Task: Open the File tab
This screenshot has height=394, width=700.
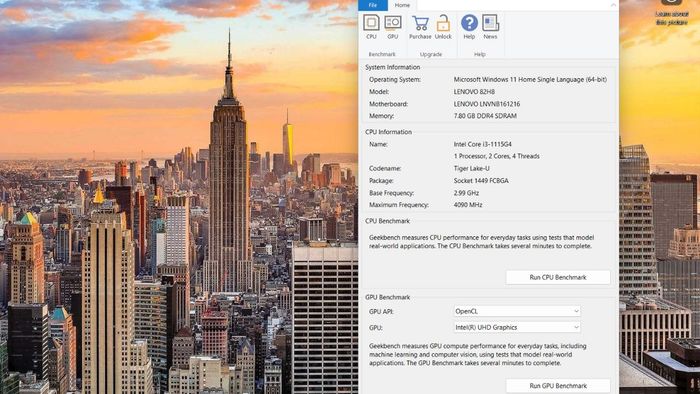Action: click(x=373, y=5)
